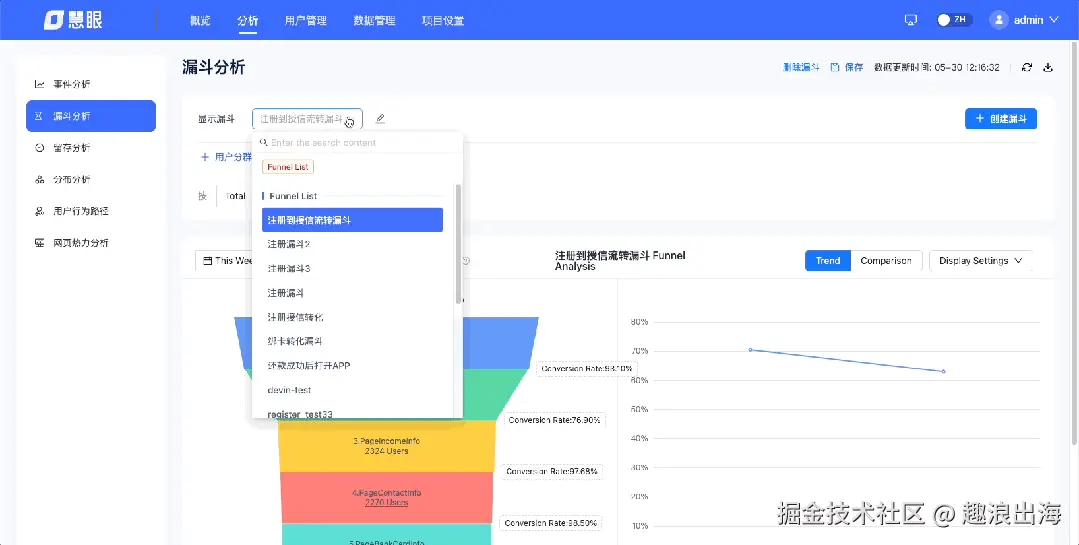Click the calendar icon in This Week picker

pos(207,261)
